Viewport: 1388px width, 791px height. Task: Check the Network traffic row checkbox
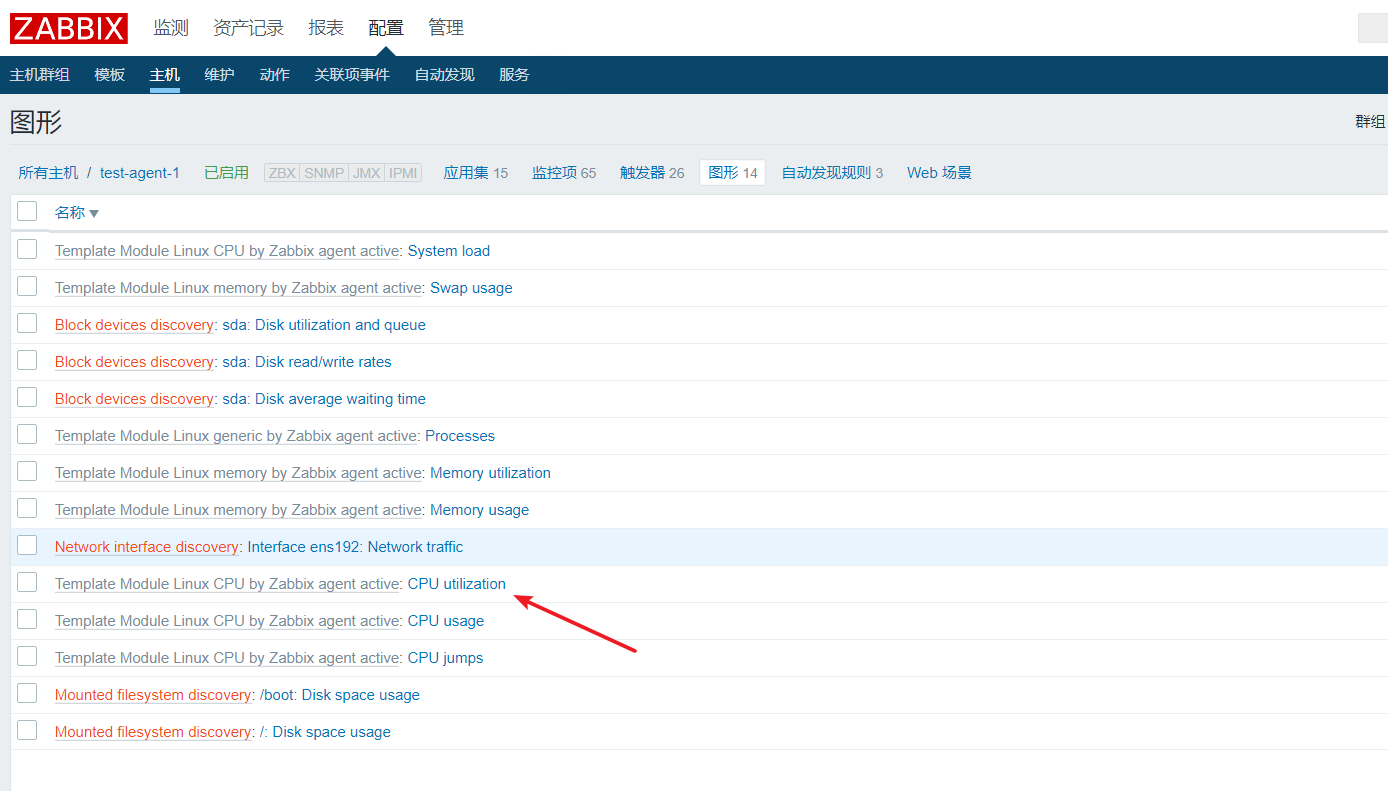(27, 545)
